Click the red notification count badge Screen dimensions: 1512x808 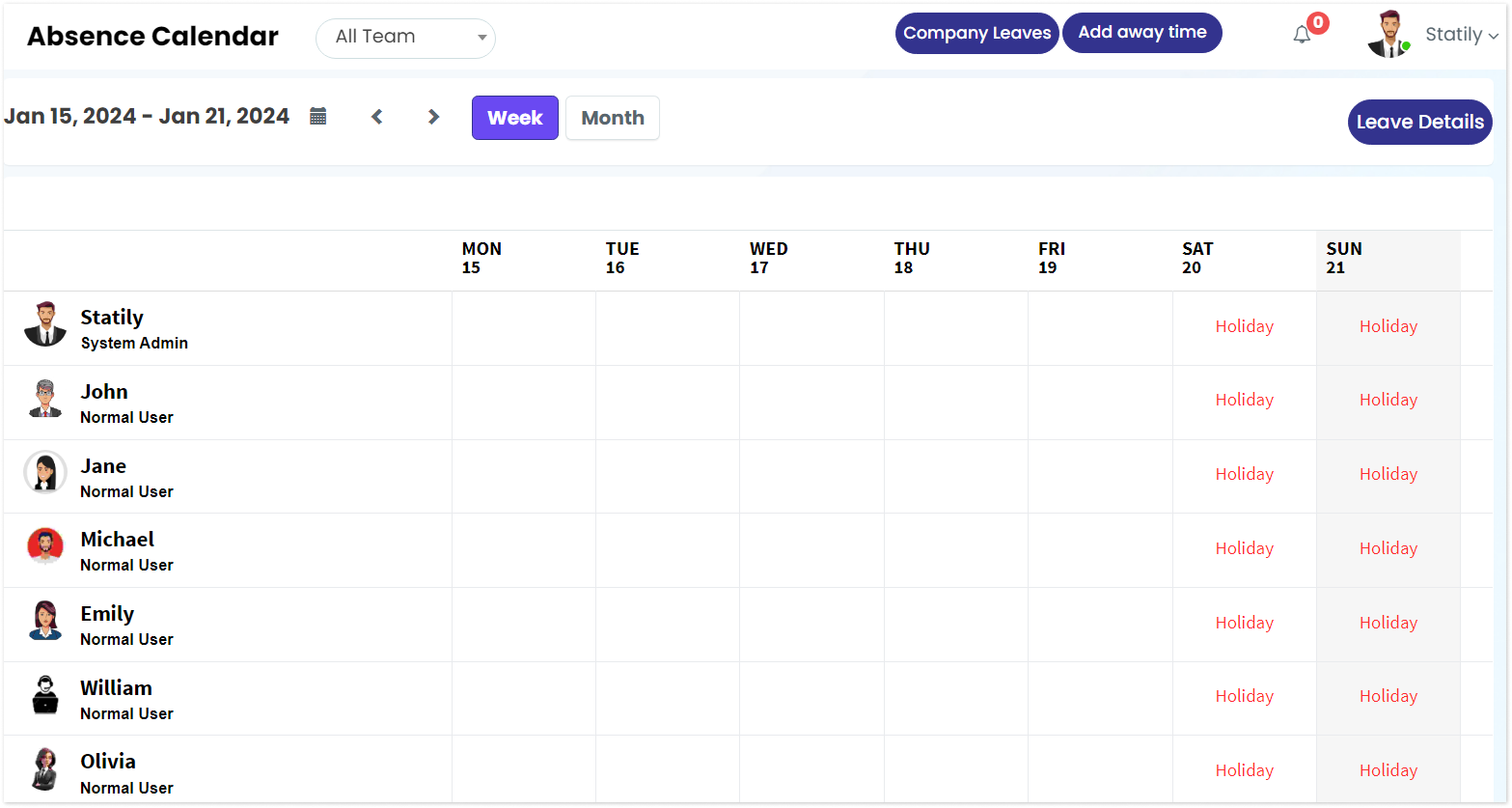click(1318, 22)
